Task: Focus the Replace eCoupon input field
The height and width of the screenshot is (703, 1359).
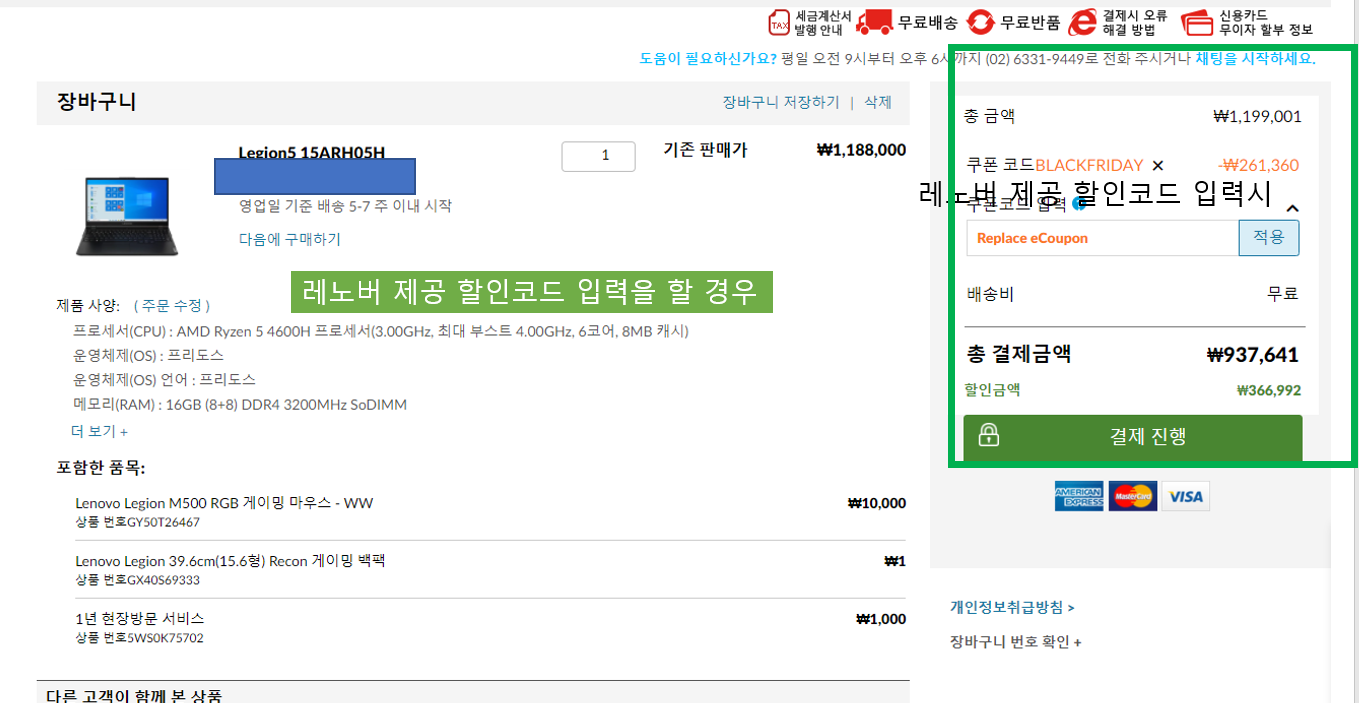Action: [1103, 238]
